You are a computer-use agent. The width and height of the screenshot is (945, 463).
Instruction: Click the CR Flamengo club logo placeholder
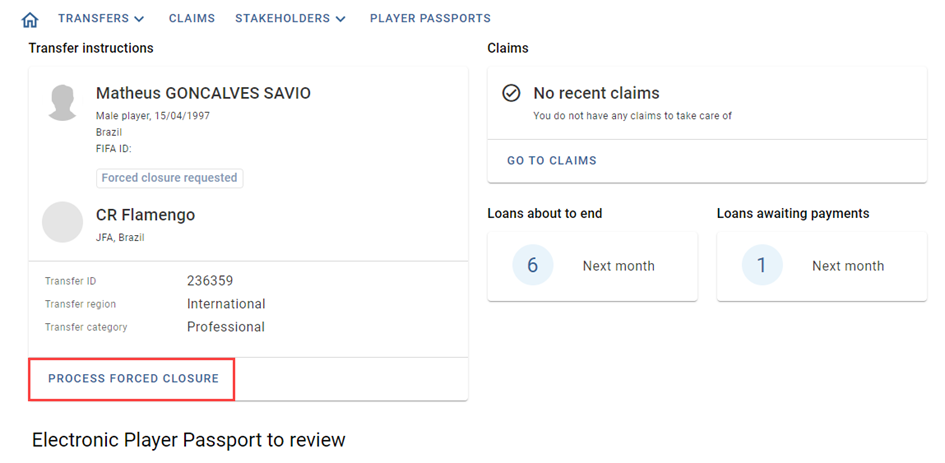click(62, 222)
